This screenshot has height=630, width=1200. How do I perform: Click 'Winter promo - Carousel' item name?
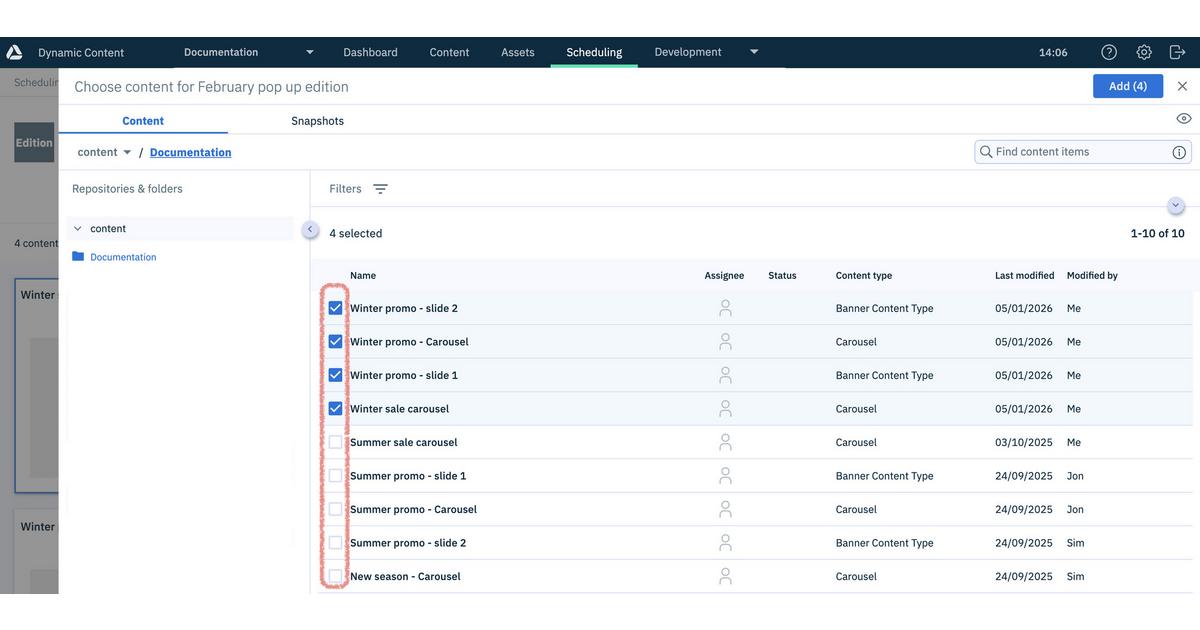click(x=409, y=342)
